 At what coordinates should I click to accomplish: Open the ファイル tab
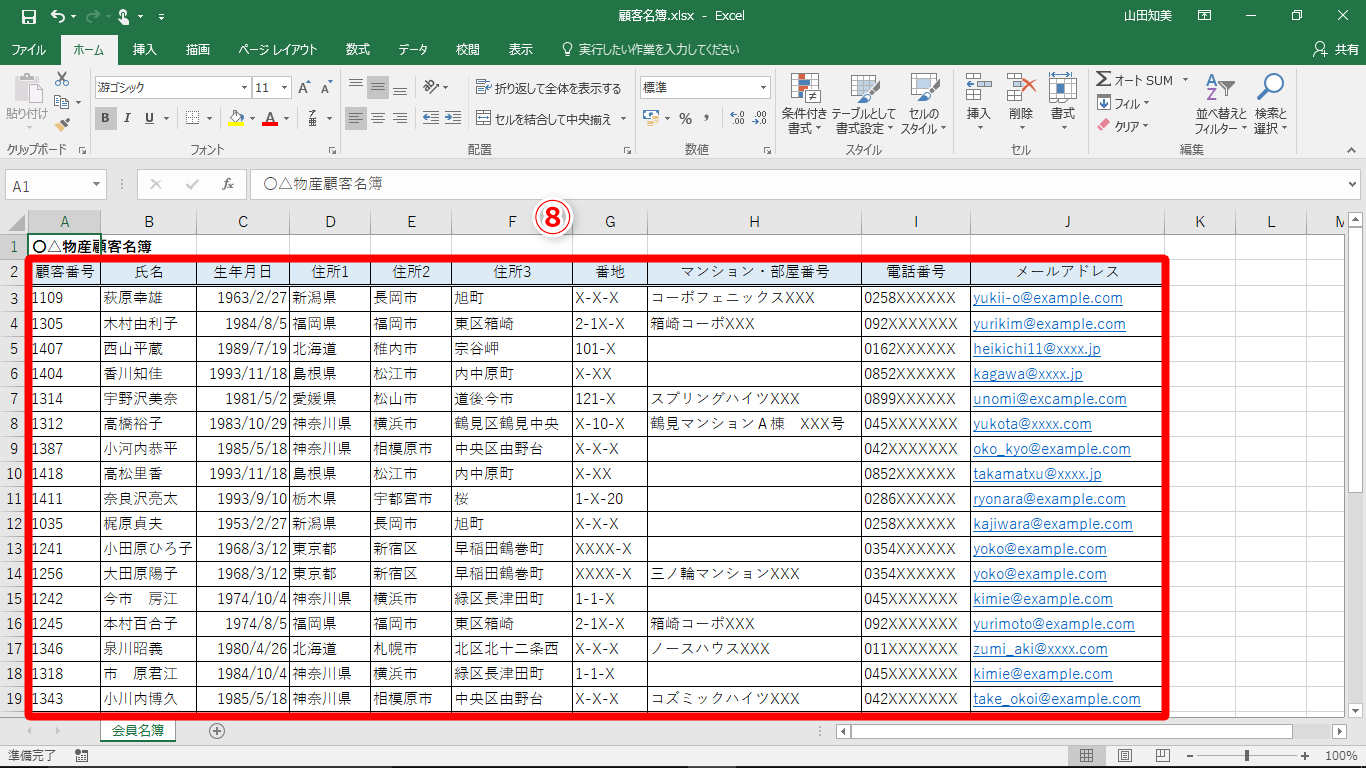(28, 49)
